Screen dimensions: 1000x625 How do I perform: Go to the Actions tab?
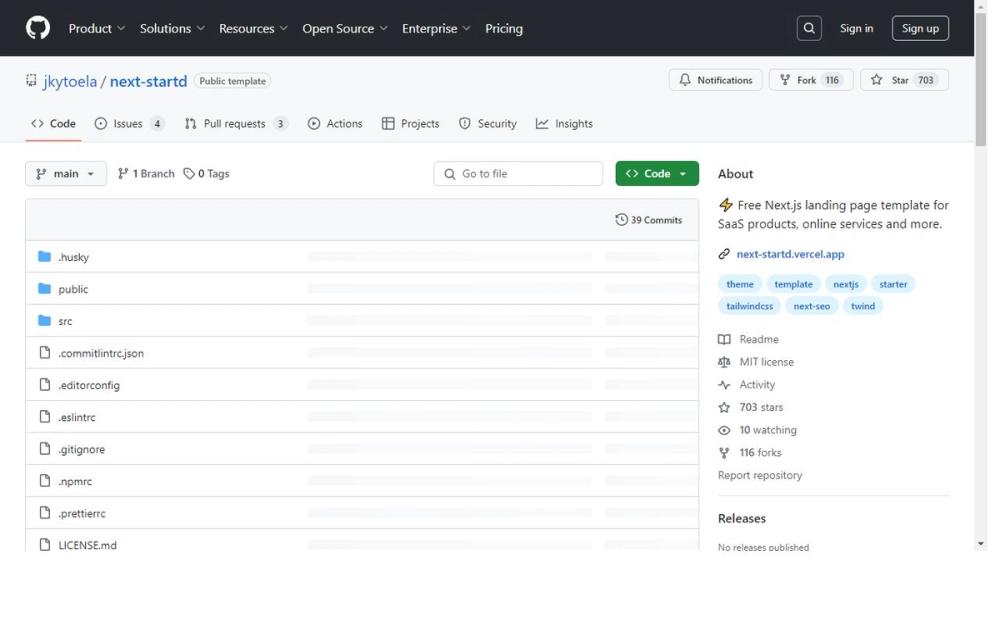click(335, 124)
